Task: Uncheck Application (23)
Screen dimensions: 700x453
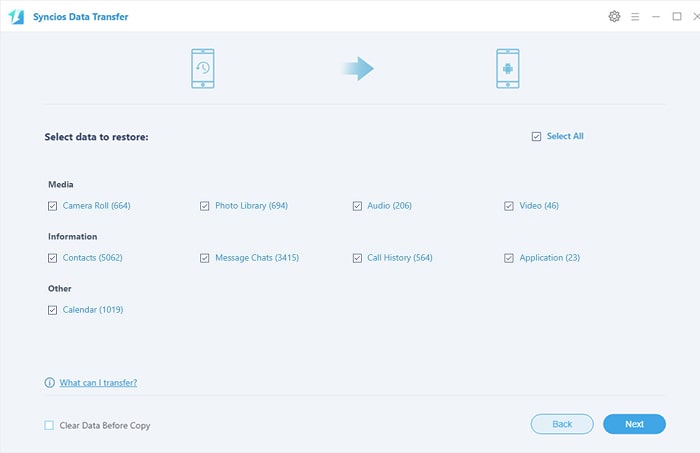Action: click(x=509, y=258)
